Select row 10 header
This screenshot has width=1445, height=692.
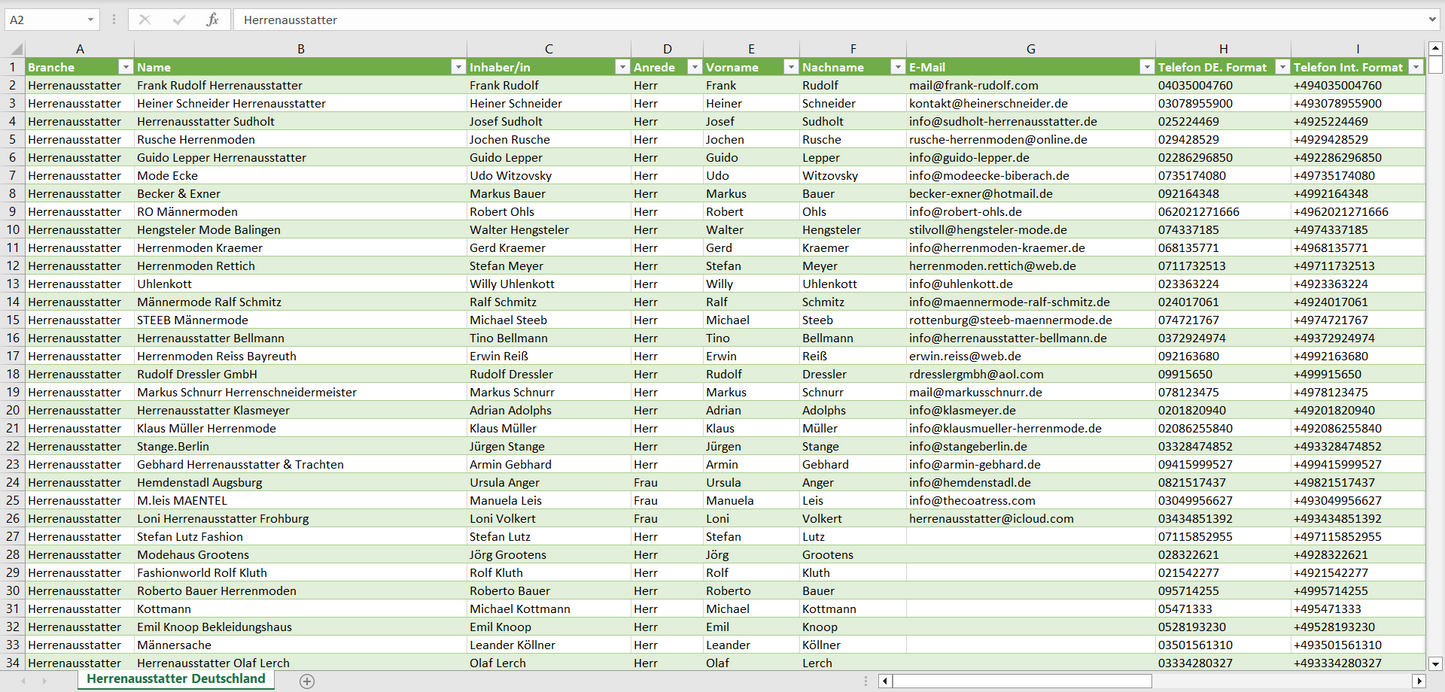tap(12, 230)
